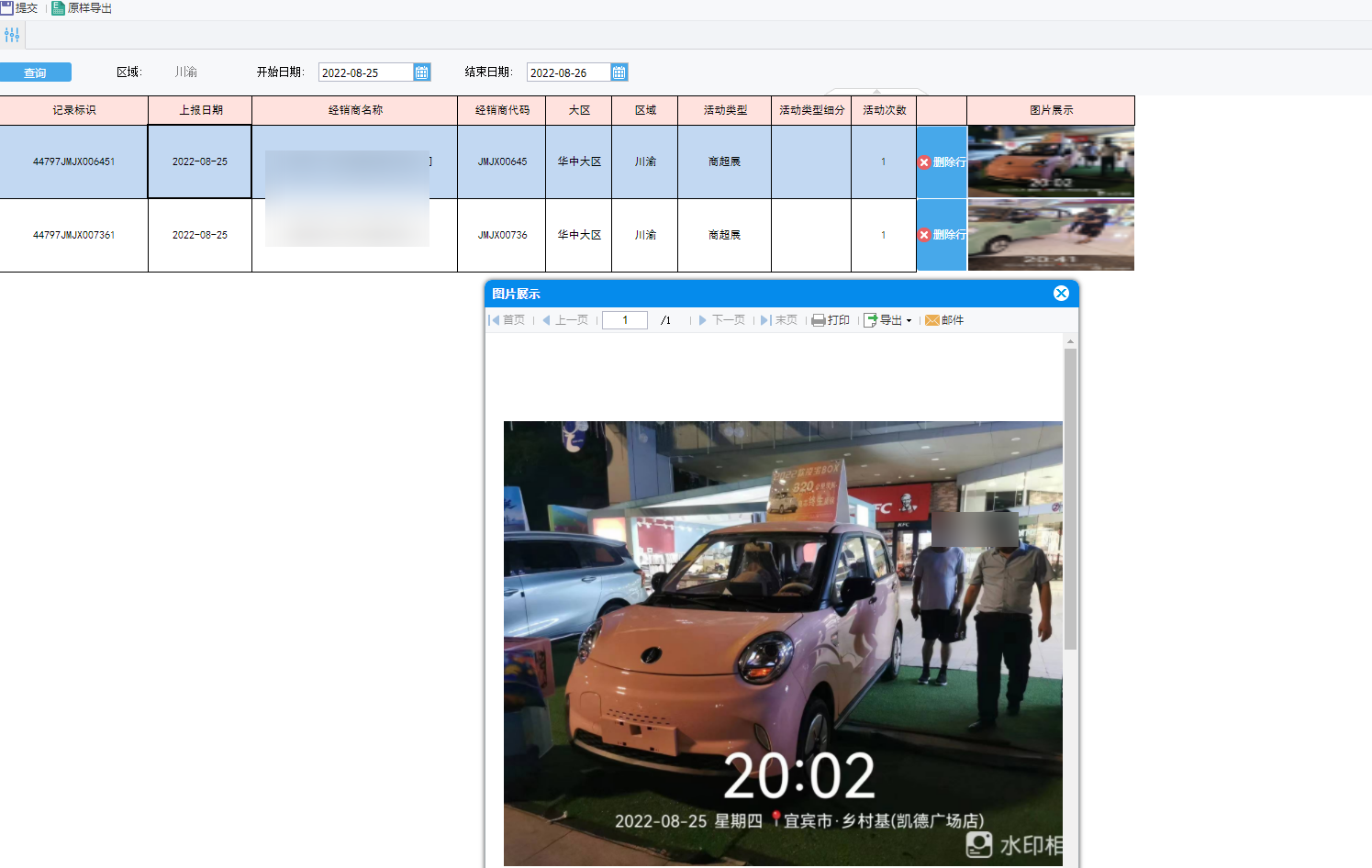Click the 提交 save icon
1372x868 pixels.
click(6, 7)
